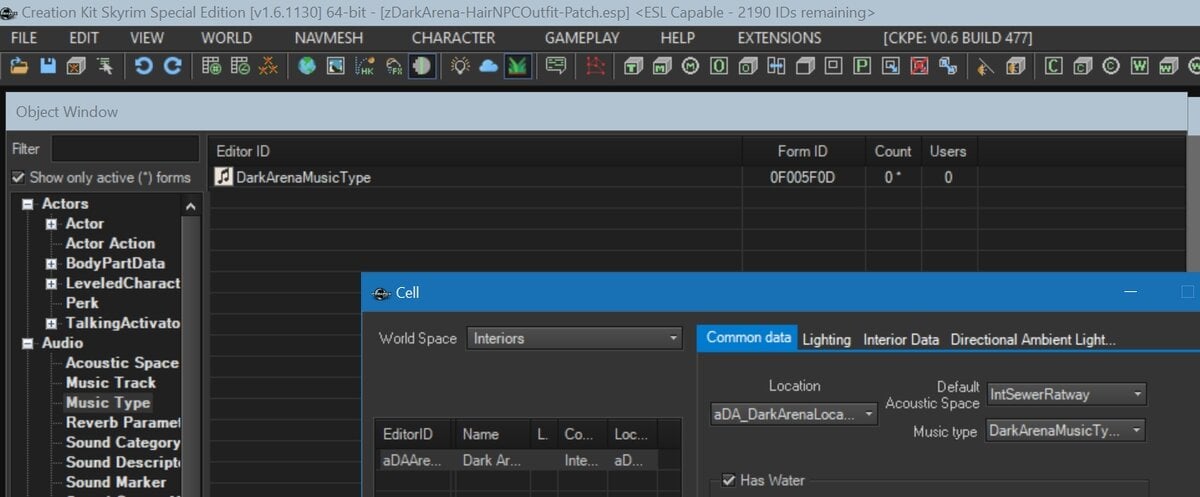Click the object tree scroll-up arrow
This screenshot has height=497, width=1200.
[x=191, y=205]
